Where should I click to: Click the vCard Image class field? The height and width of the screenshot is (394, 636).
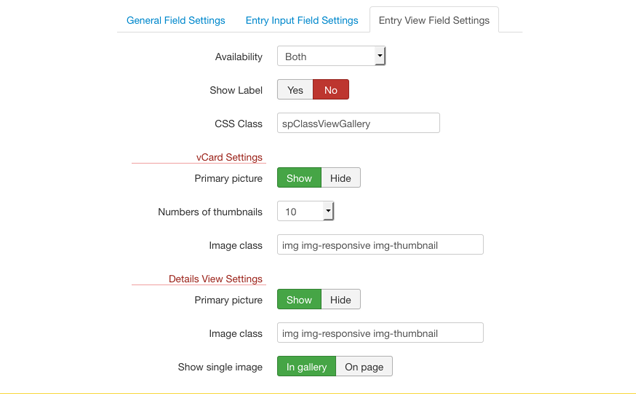[380, 245]
